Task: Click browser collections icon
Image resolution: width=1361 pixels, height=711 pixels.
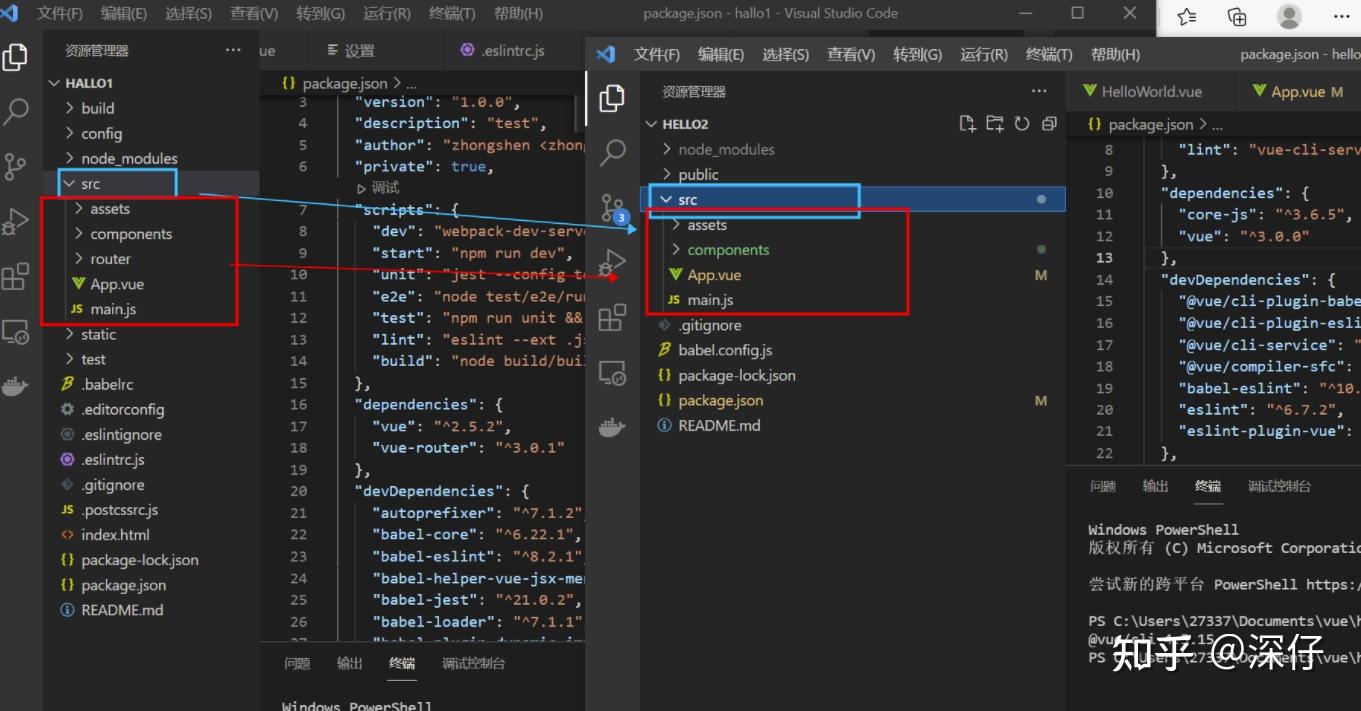Action: click(x=1237, y=16)
